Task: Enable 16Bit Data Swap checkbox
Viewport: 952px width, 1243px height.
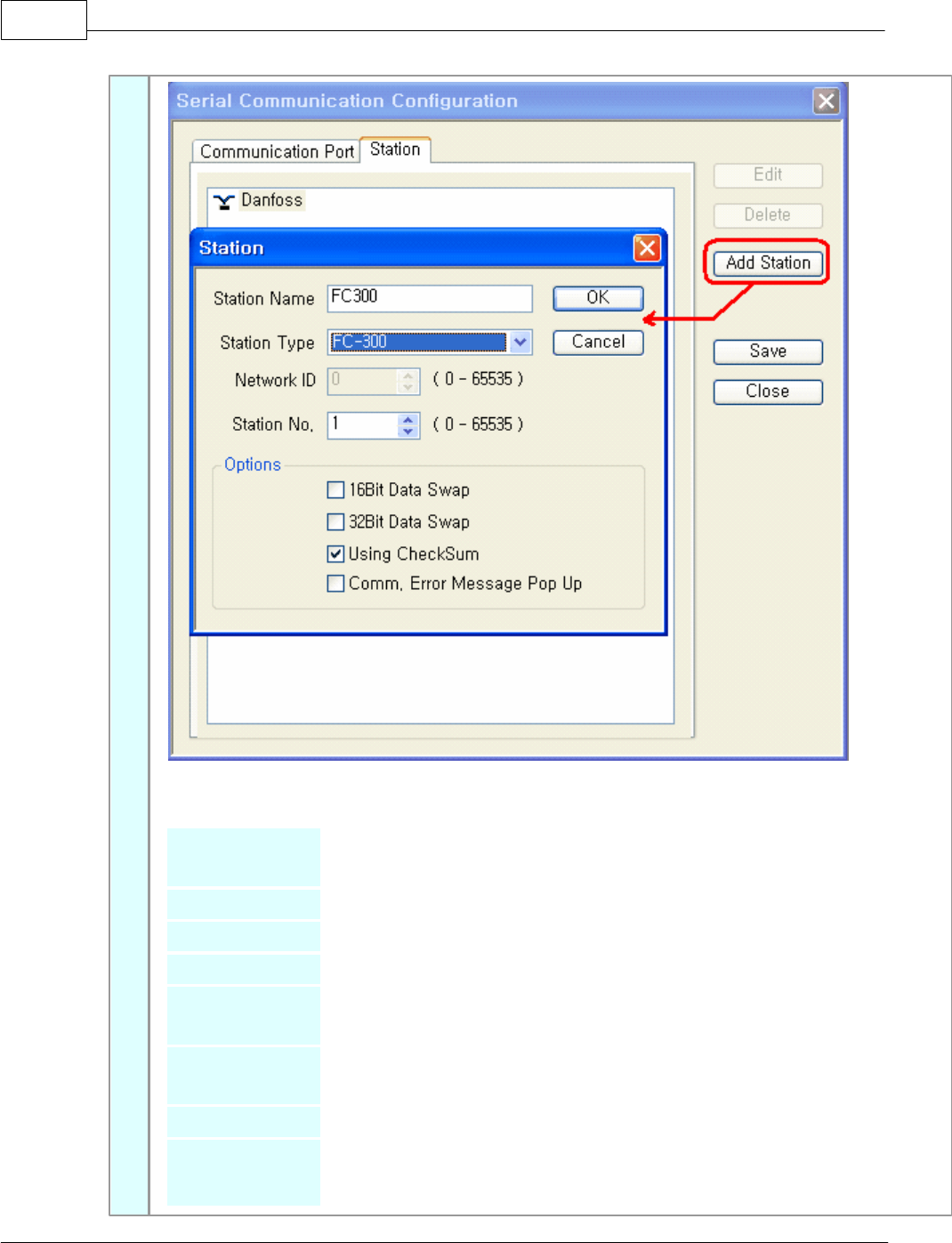Action: tap(335, 490)
